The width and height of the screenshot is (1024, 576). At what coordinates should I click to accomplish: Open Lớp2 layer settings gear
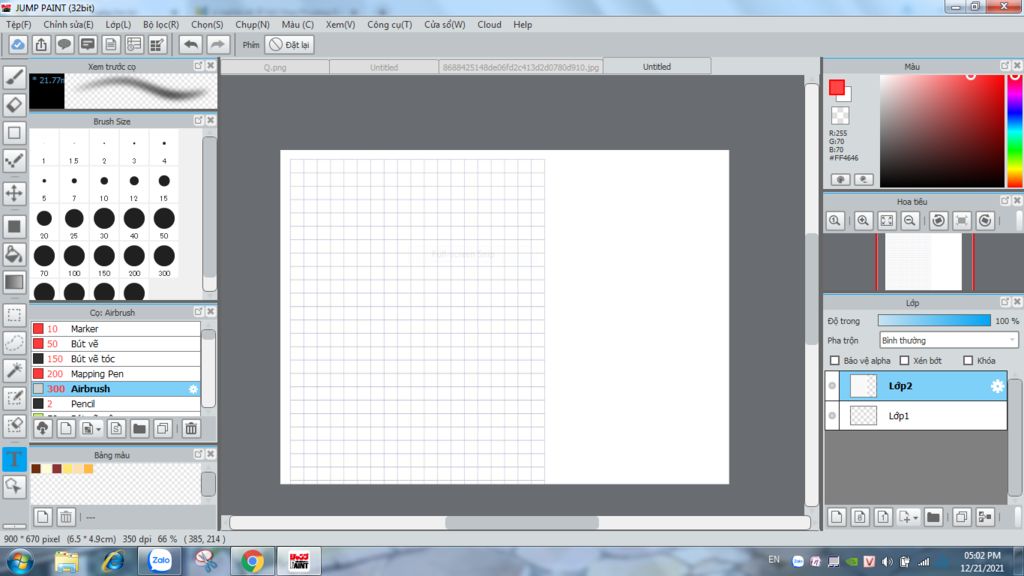(997, 386)
